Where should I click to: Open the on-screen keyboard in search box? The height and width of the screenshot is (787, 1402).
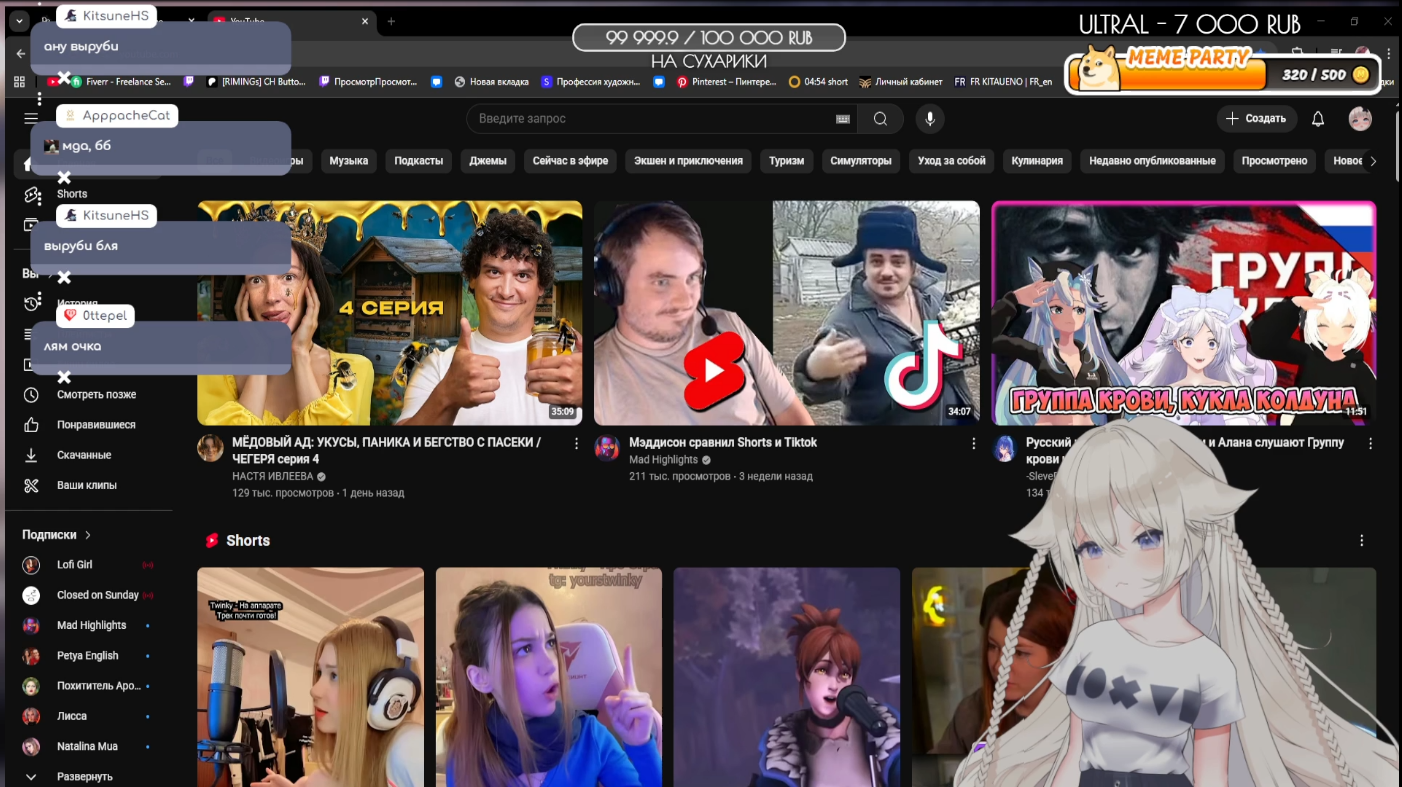coord(843,119)
